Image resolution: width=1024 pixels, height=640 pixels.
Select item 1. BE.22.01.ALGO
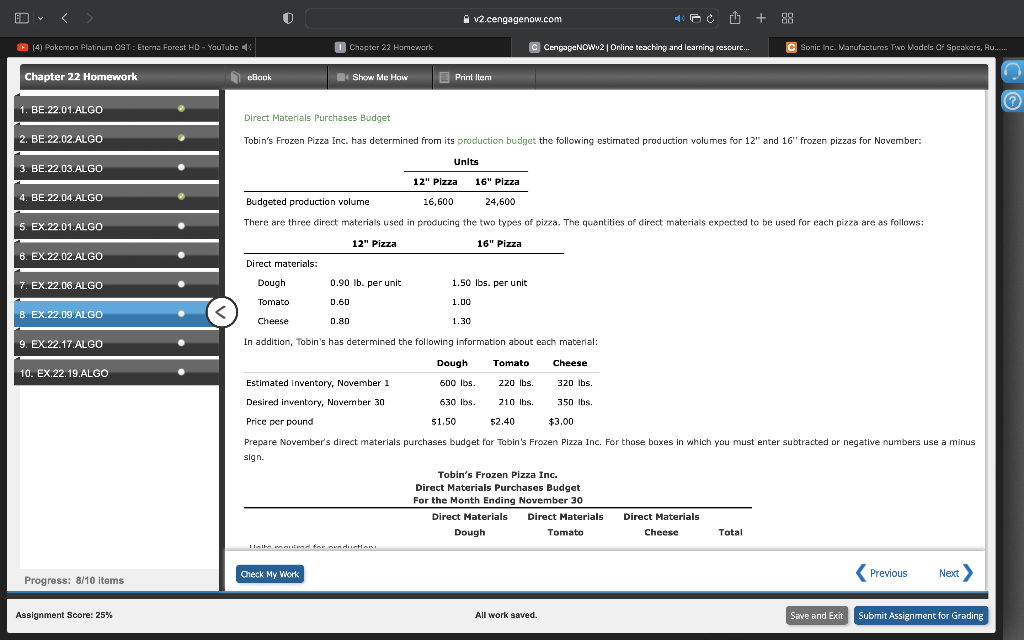point(116,109)
